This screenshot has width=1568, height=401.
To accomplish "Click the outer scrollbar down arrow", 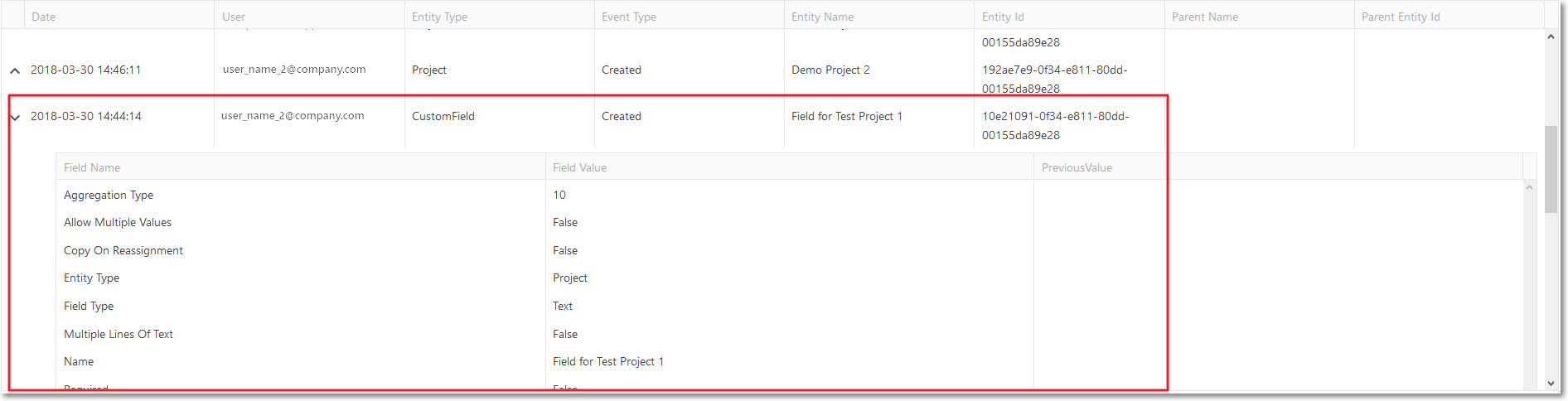I will 1551,384.
